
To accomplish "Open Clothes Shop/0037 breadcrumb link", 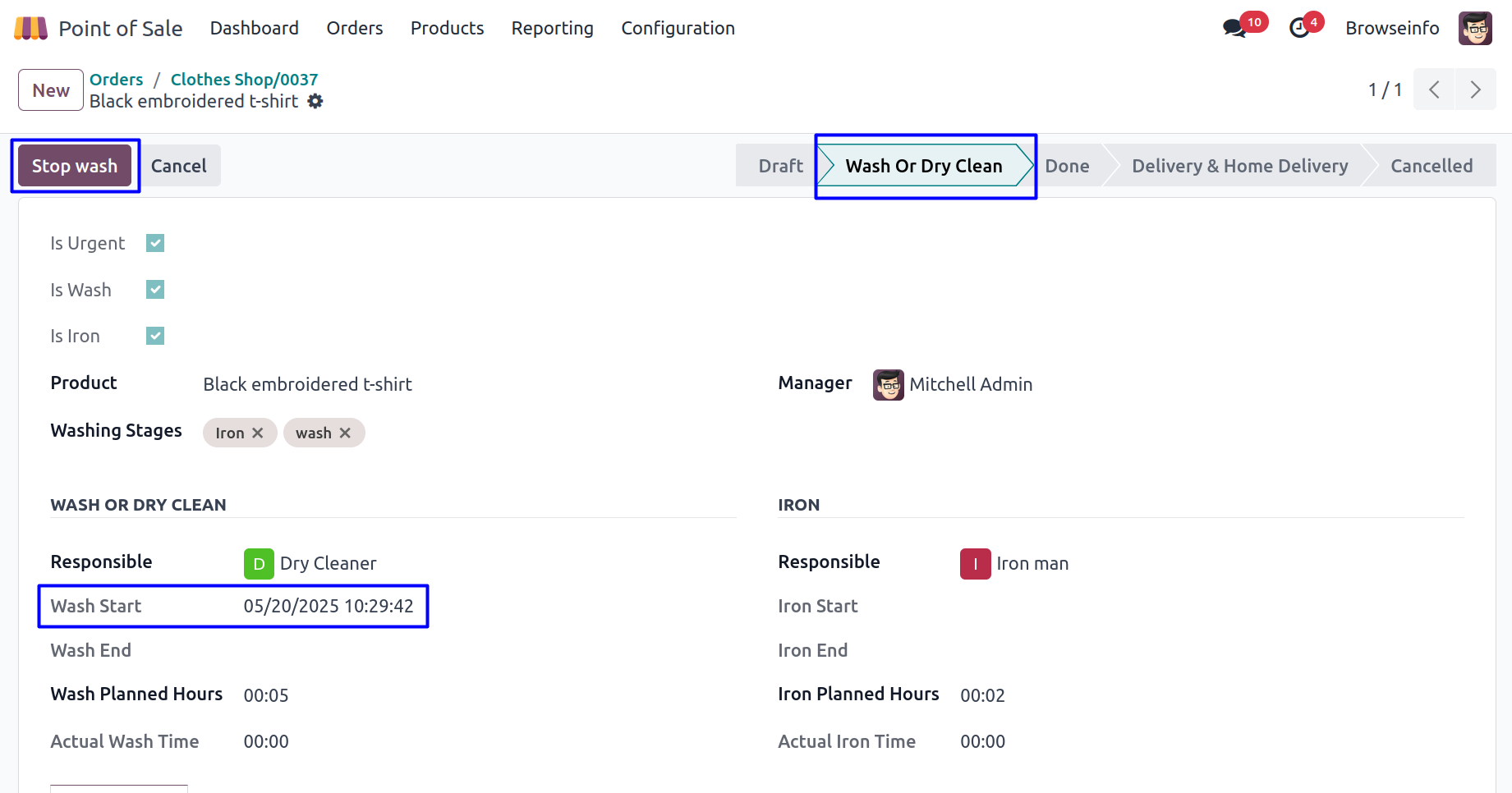I will [x=244, y=80].
